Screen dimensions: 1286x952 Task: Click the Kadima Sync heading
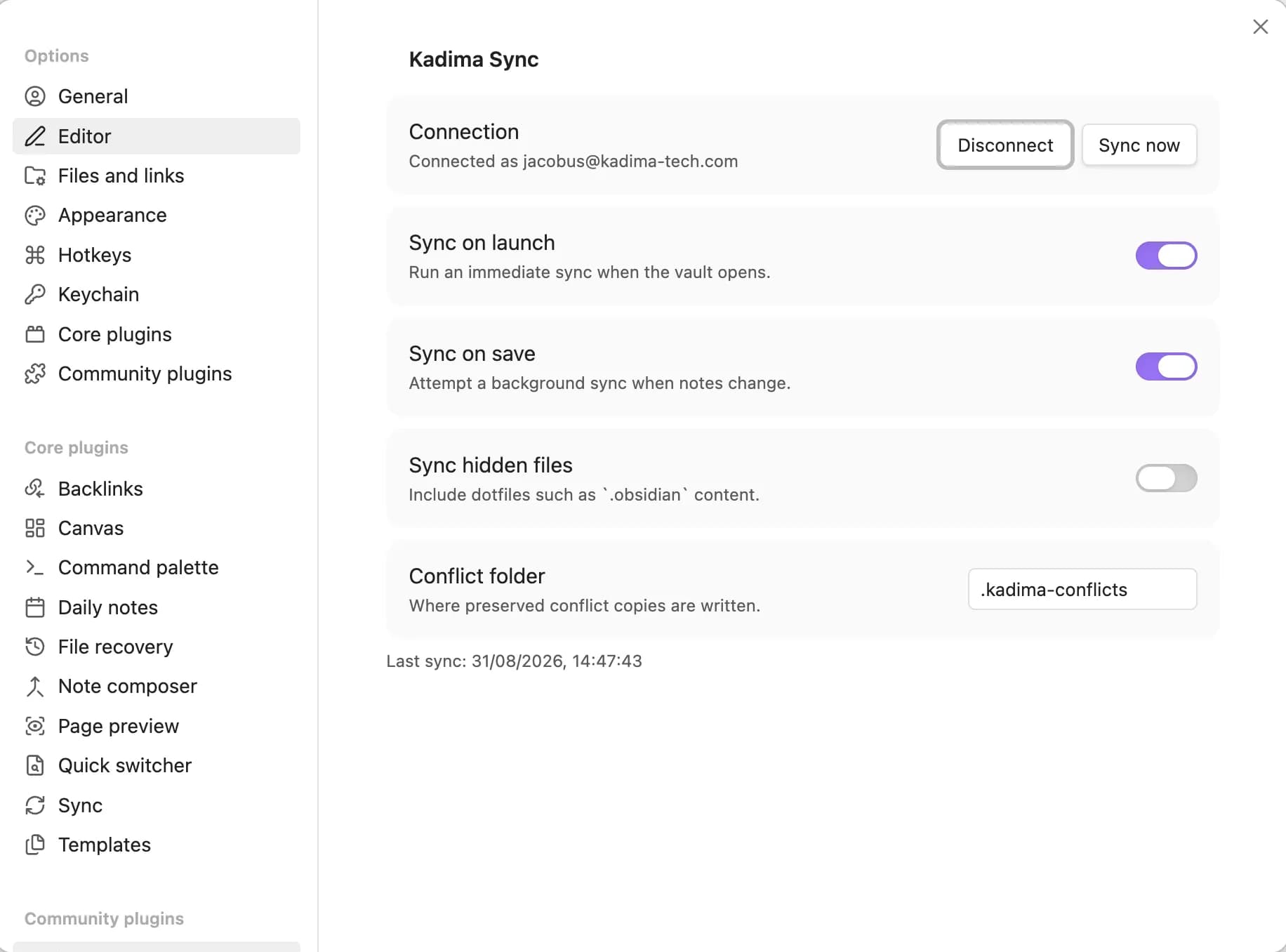474,60
